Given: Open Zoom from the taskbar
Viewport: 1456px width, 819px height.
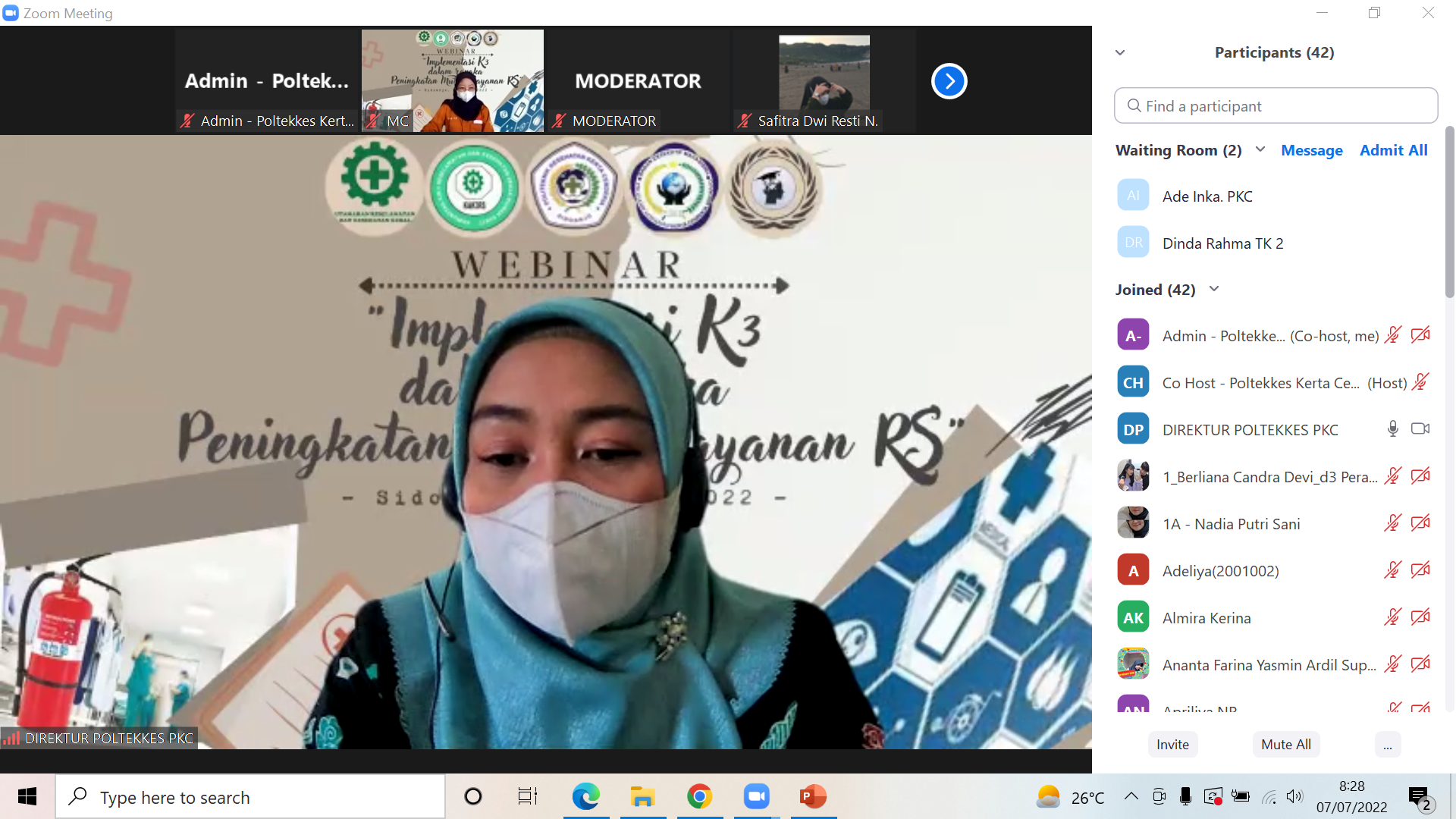Looking at the screenshot, I should click(756, 796).
